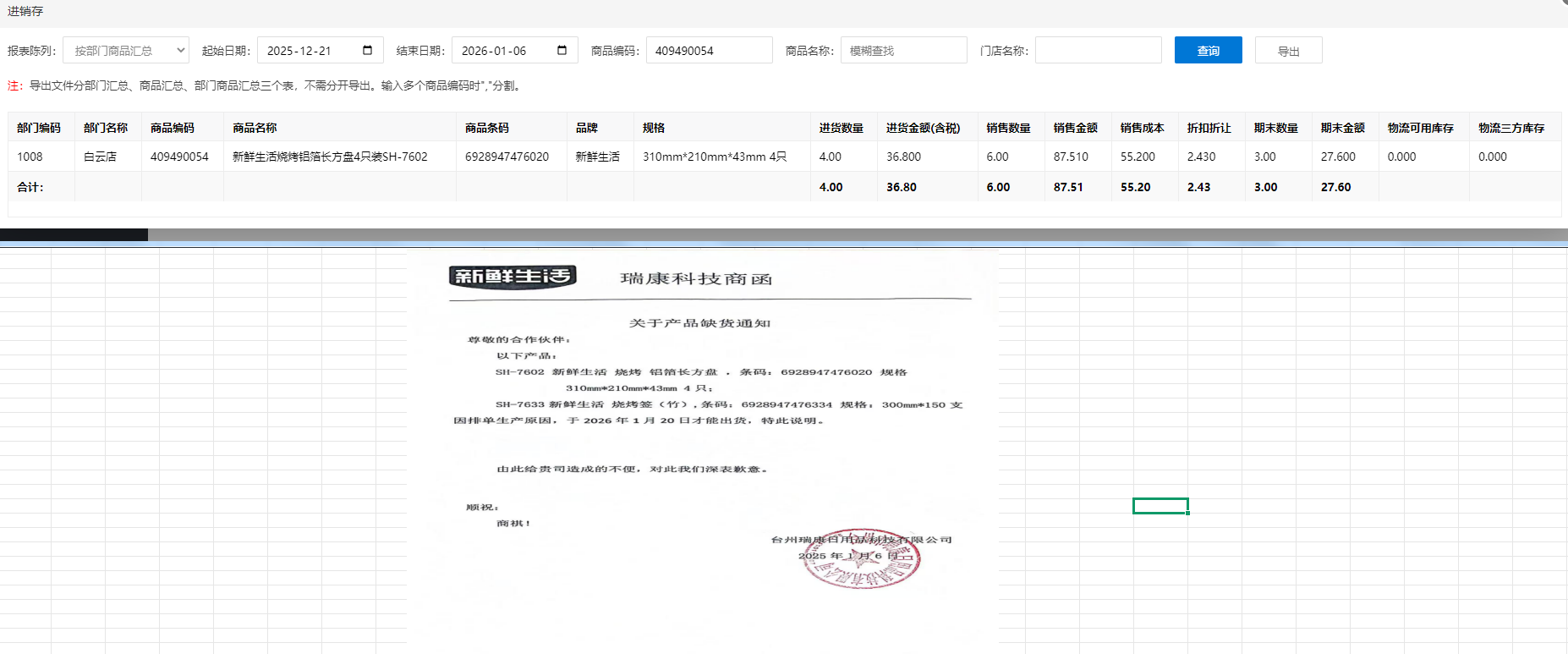Click the 查询 query button

coord(1208,51)
